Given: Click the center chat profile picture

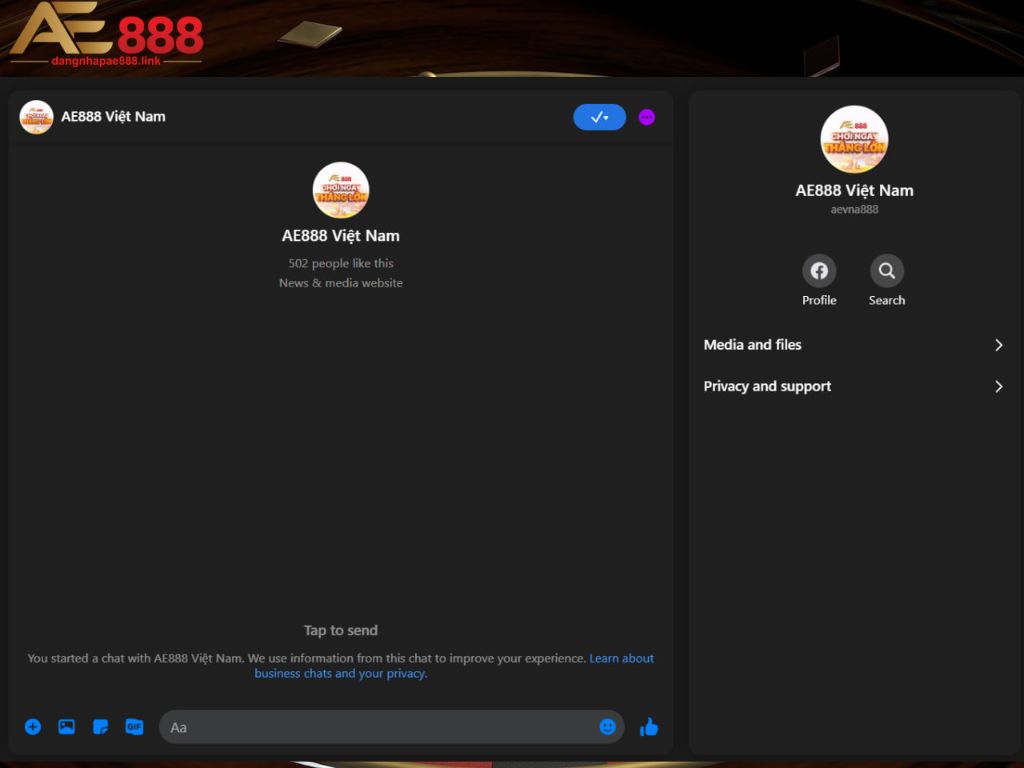Looking at the screenshot, I should [x=341, y=190].
